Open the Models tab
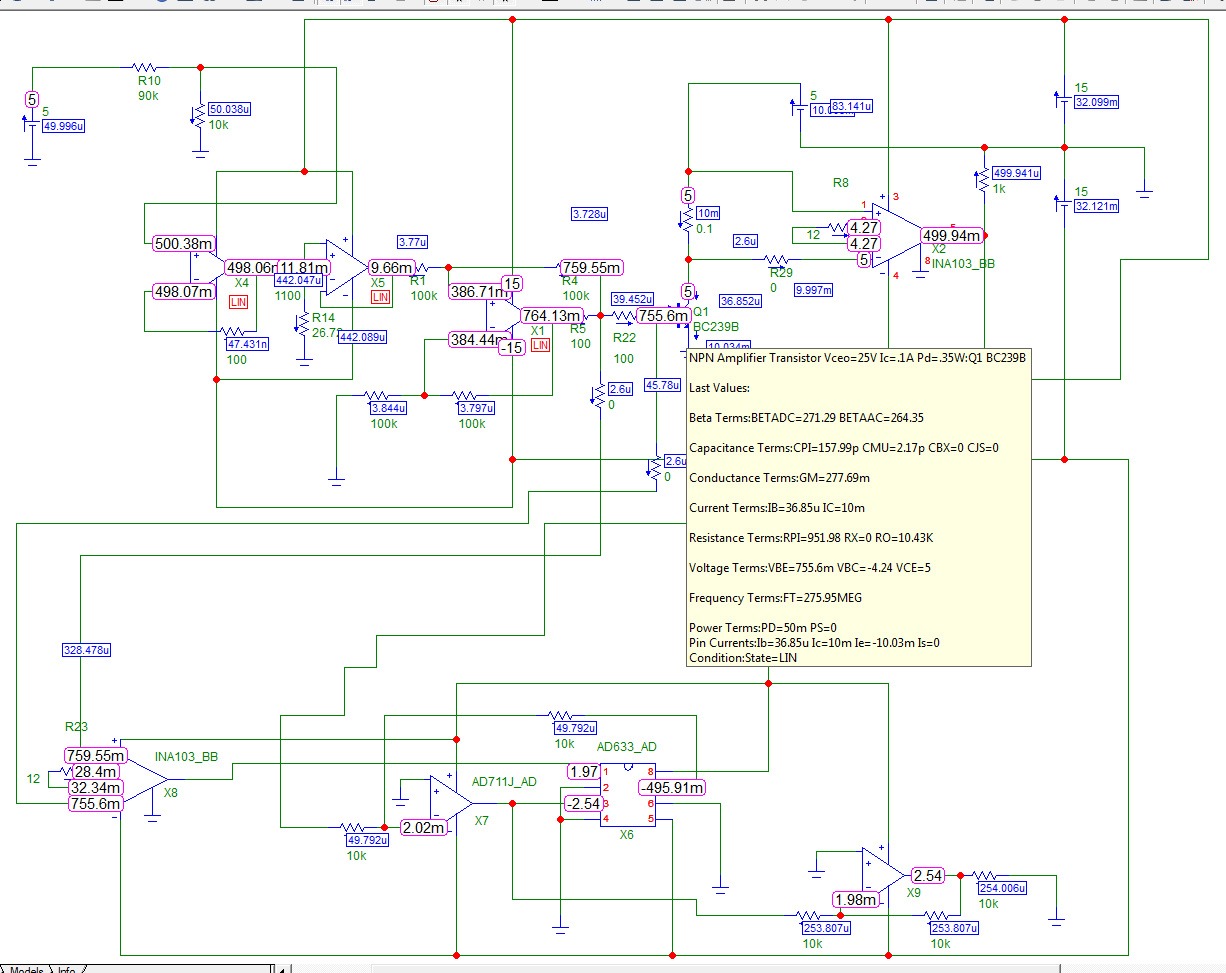Image resolution: width=1226 pixels, height=973 pixels. coord(26,968)
